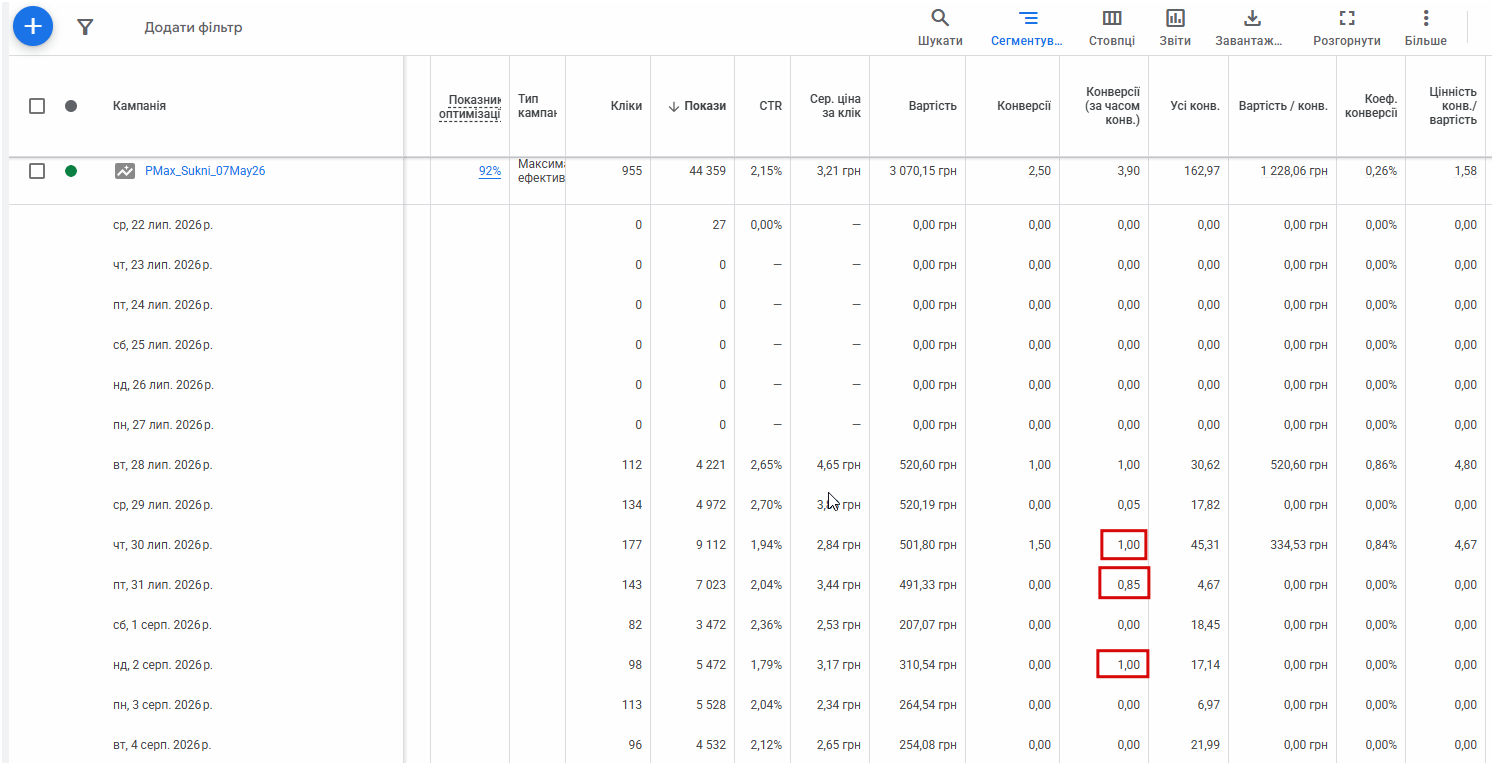1492x763 pixels.
Task: Click date row 'нд, 2 серп. 2026 р.'
Action: point(163,665)
